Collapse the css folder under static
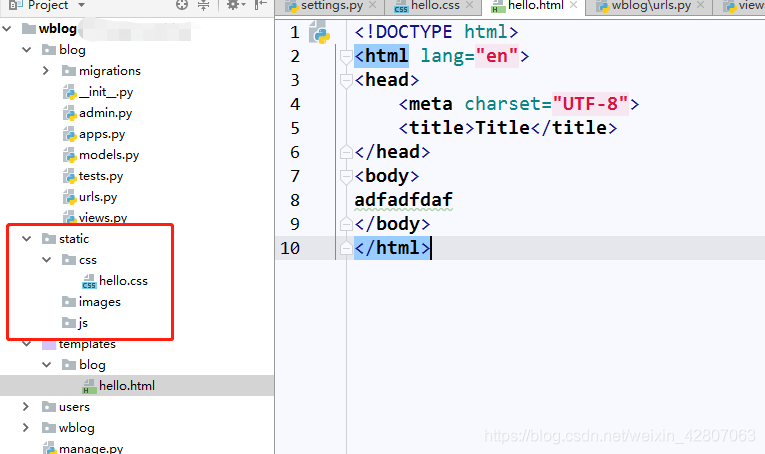This screenshot has width=765, height=454. tap(47, 259)
